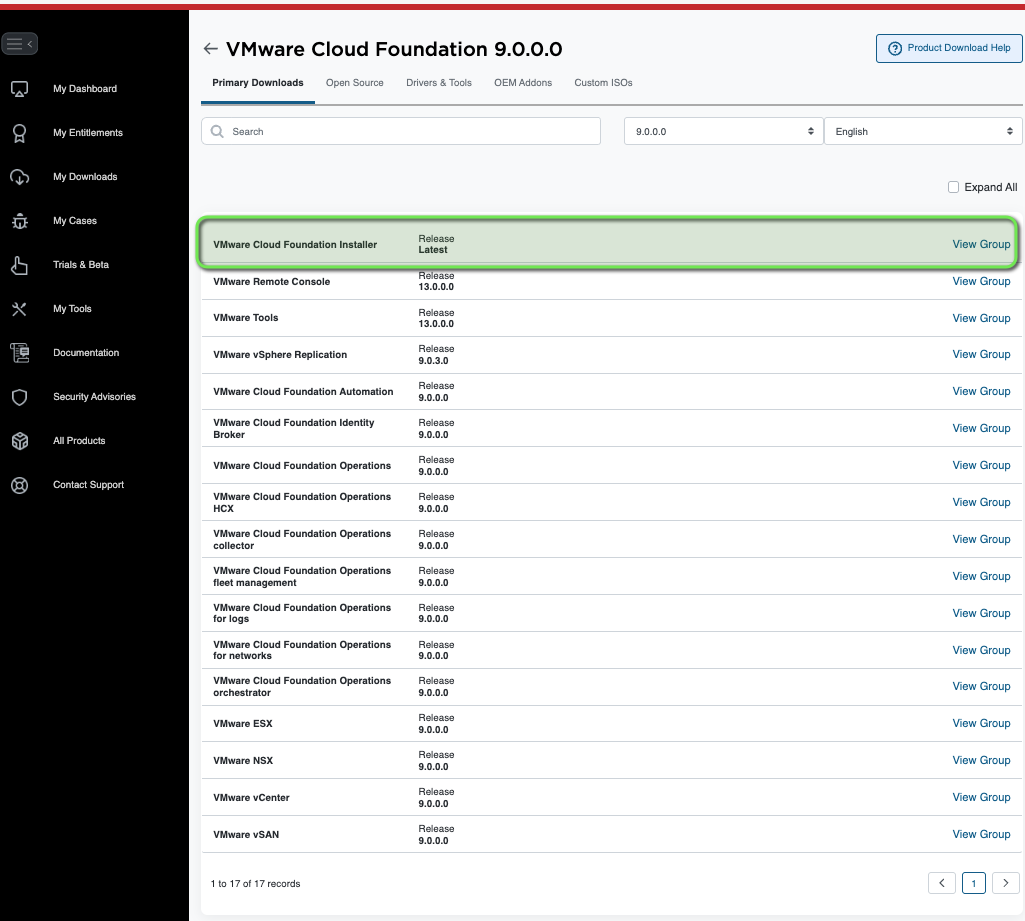The width and height of the screenshot is (1025, 921).
Task: View Group for VMware Cloud Foundation Automation
Action: [x=981, y=392]
